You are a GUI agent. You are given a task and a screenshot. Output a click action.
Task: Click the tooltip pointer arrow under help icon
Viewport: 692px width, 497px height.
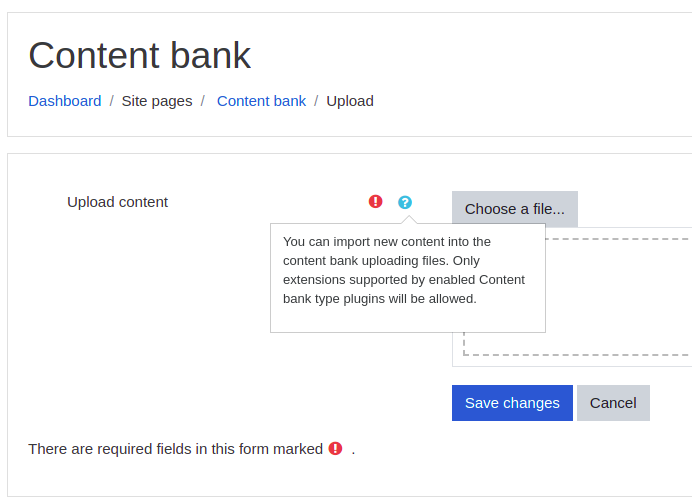pyautogui.click(x=409, y=220)
